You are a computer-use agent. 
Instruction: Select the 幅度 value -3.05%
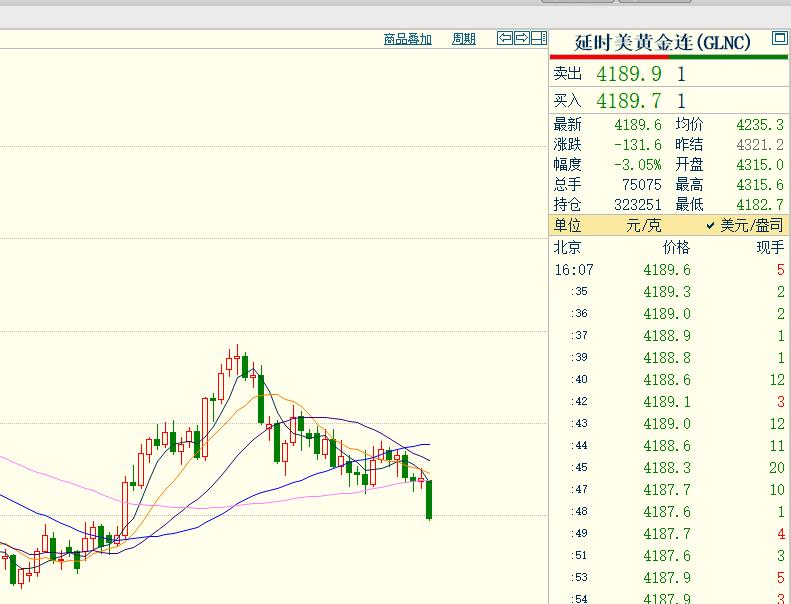[x=638, y=165]
